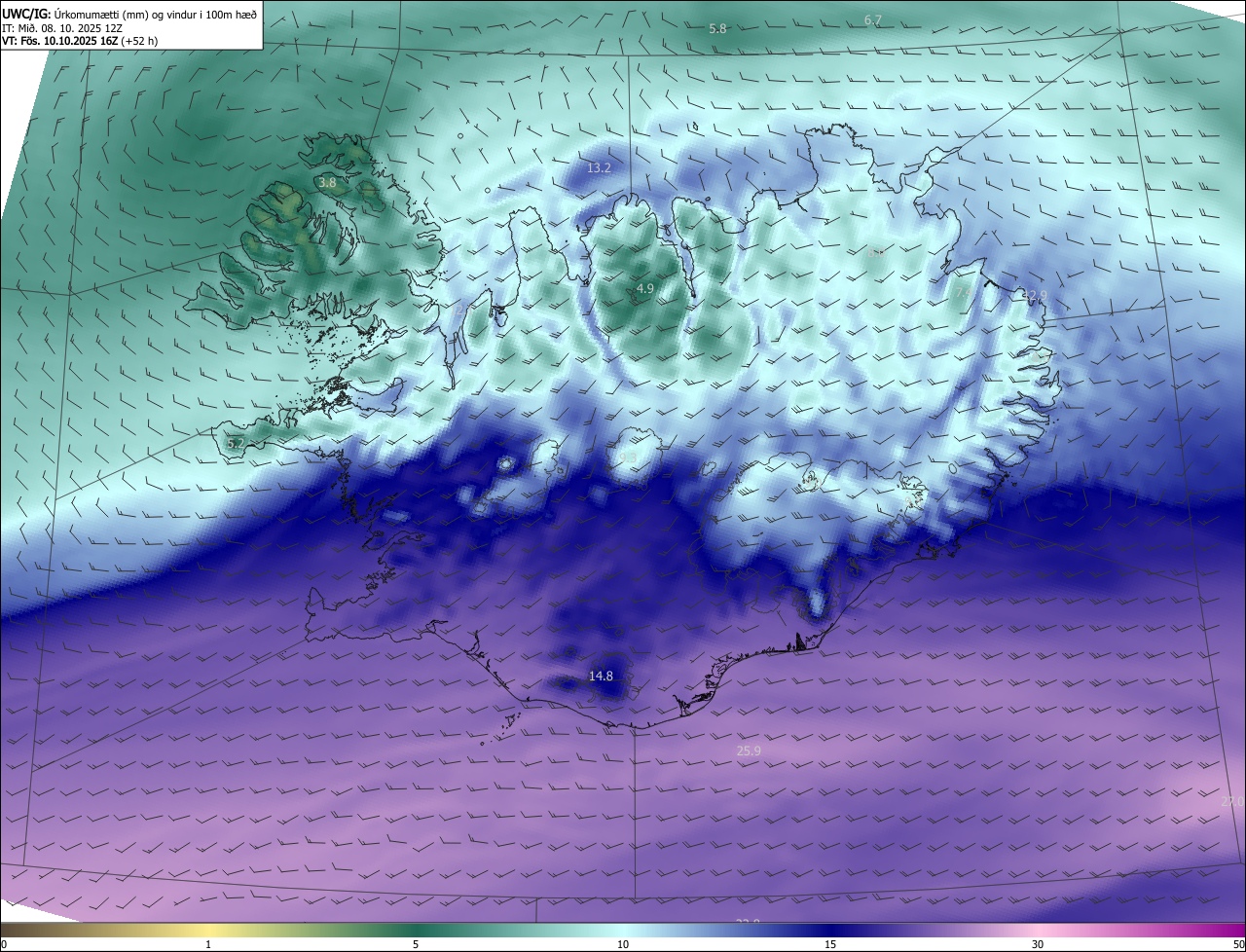Click the UWC/IG map title line
Image resolution: width=1246 pixels, height=952 pixels.
(129, 13)
